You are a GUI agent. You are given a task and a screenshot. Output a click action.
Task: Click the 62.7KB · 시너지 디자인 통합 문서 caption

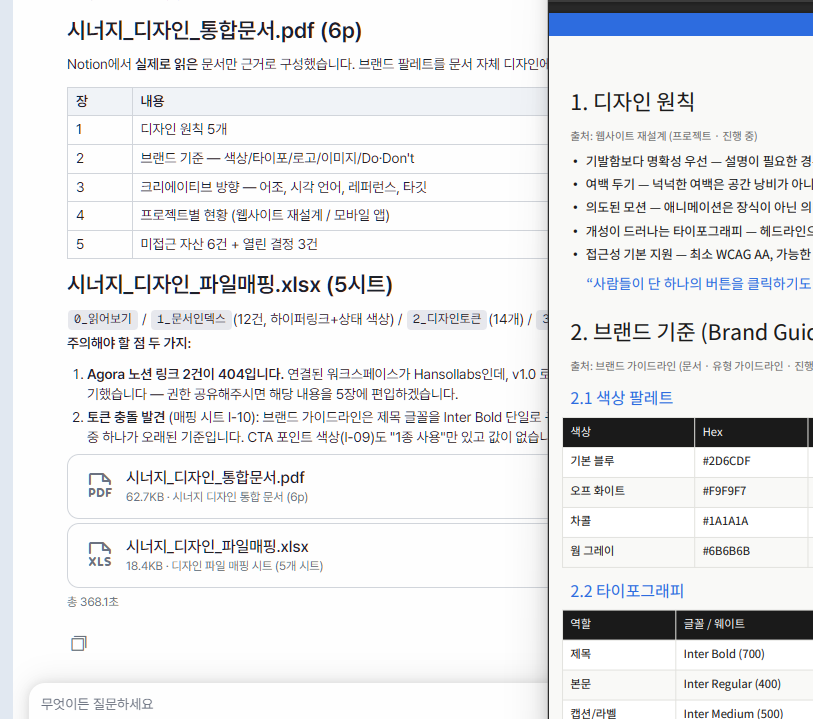pyautogui.click(x=217, y=497)
